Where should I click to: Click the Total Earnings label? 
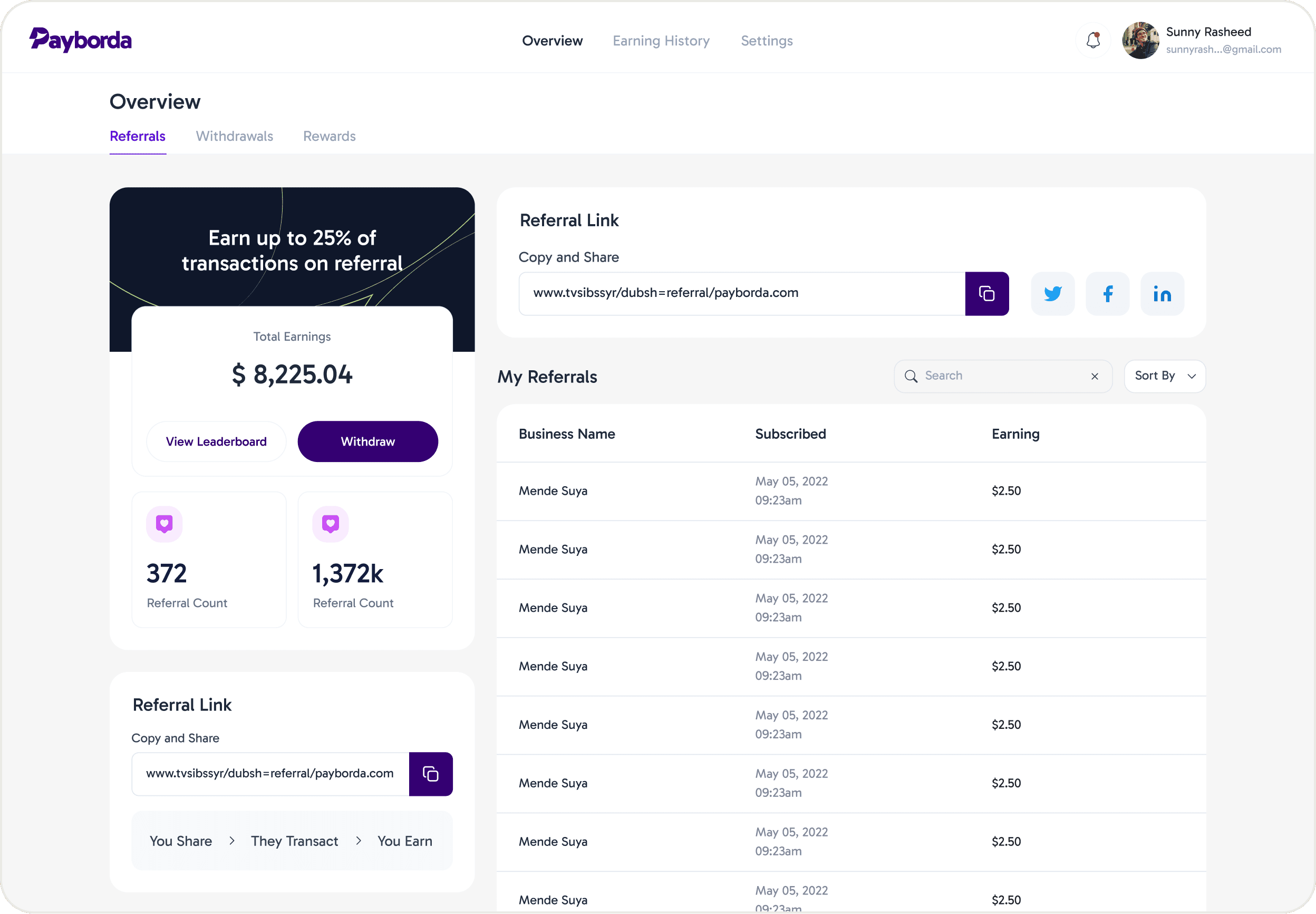coord(292,336)
